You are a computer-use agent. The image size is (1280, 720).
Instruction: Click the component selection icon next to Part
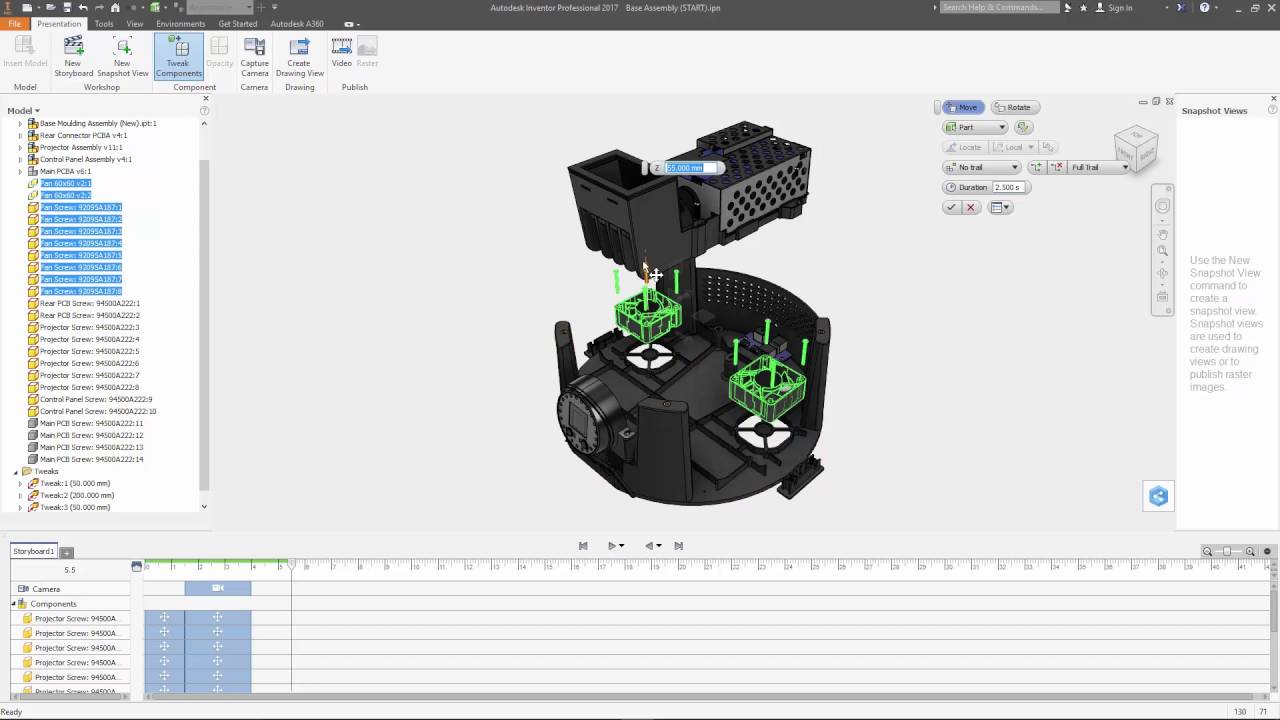1022,127
